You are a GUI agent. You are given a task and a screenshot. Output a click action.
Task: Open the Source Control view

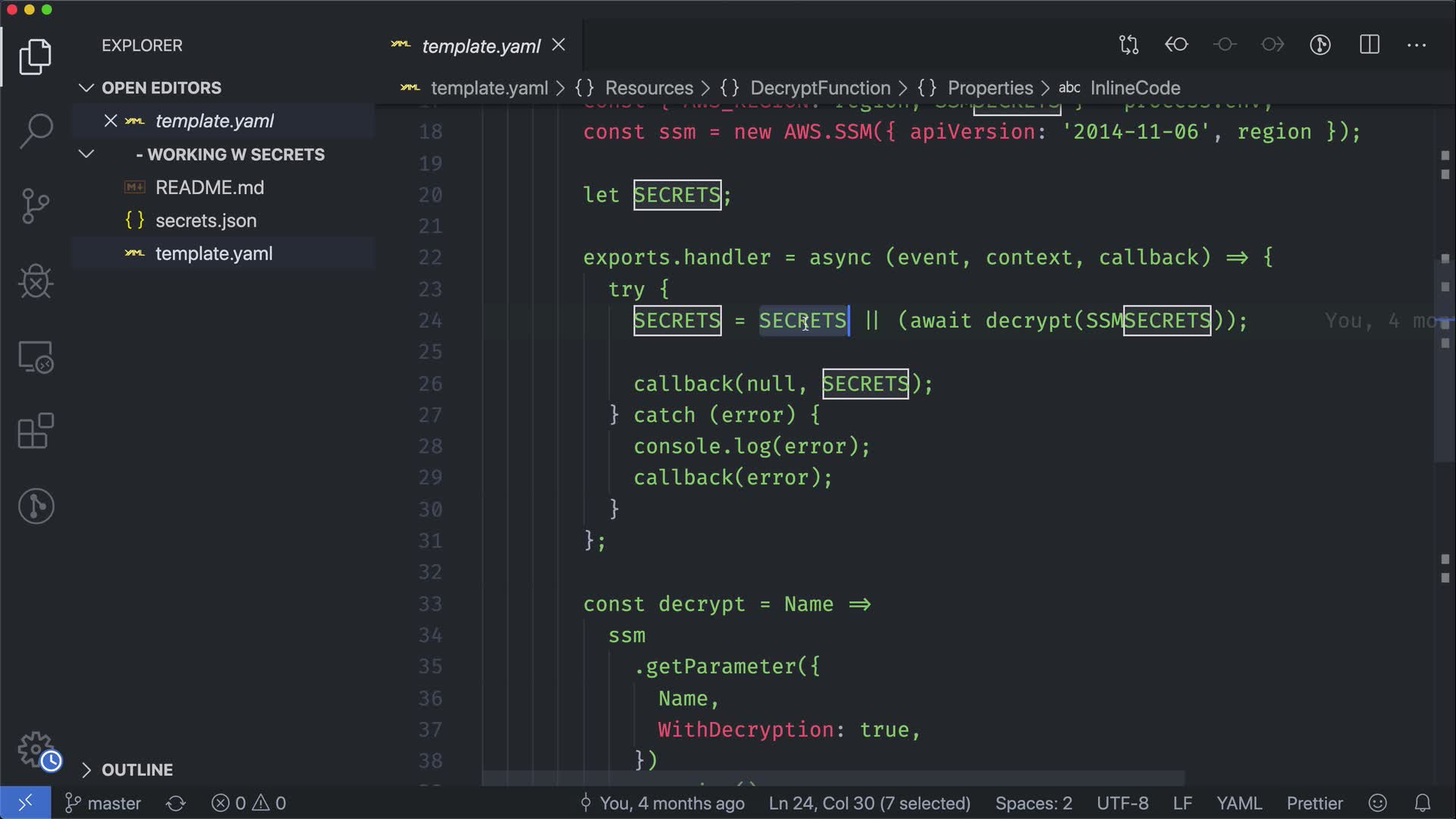point(36,206)
